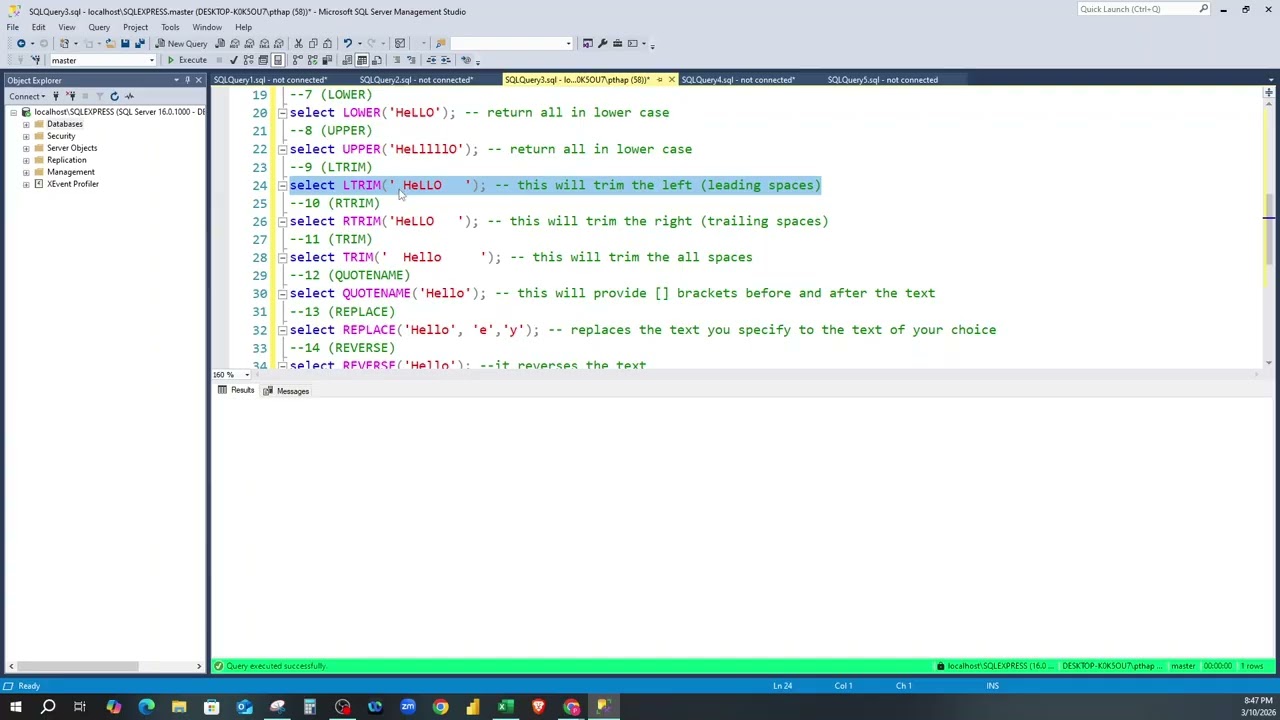Viewport: 1280px width, 720px height.
Task: Click the Disconnect icon in Object Explorer
Action: (70, 96)
